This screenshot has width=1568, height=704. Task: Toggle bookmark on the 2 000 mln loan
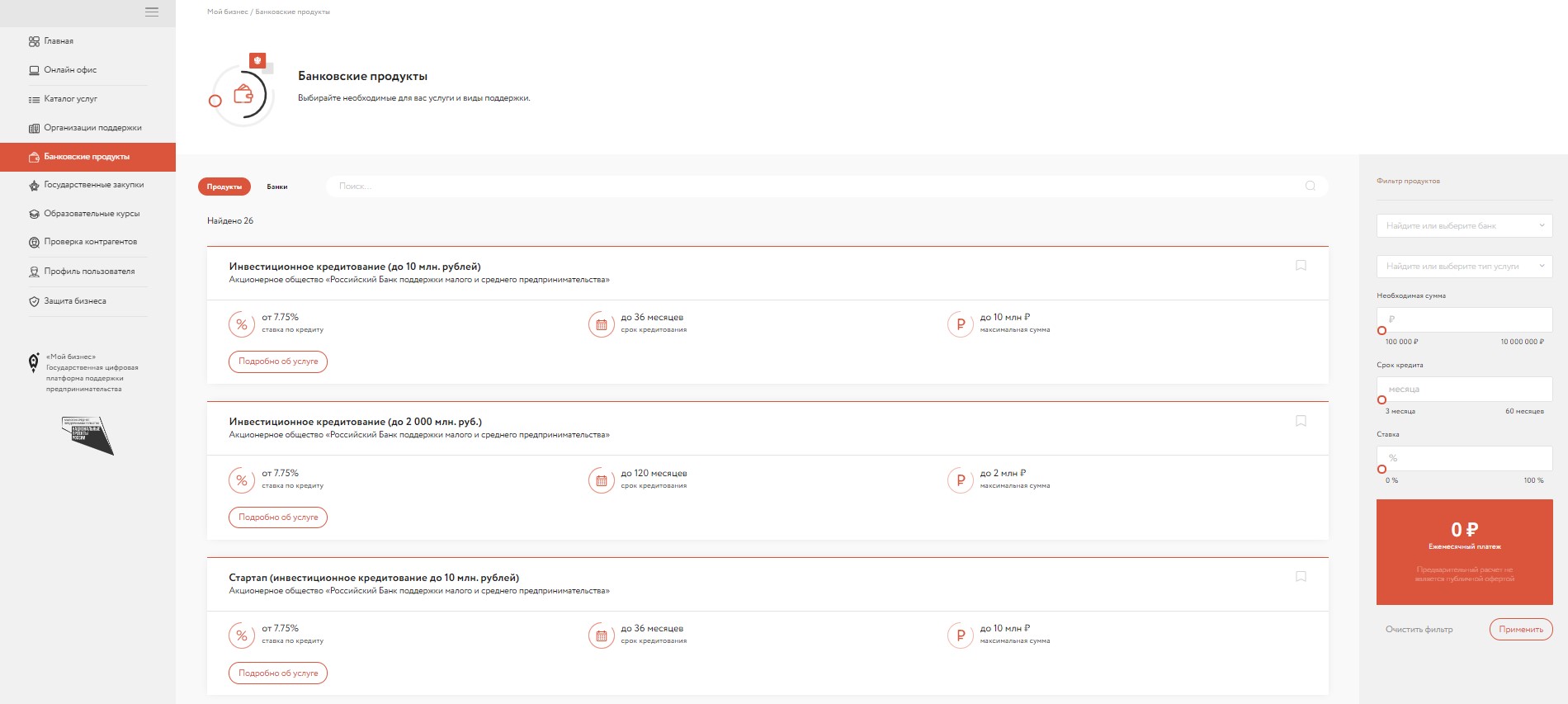[1301, 421]
